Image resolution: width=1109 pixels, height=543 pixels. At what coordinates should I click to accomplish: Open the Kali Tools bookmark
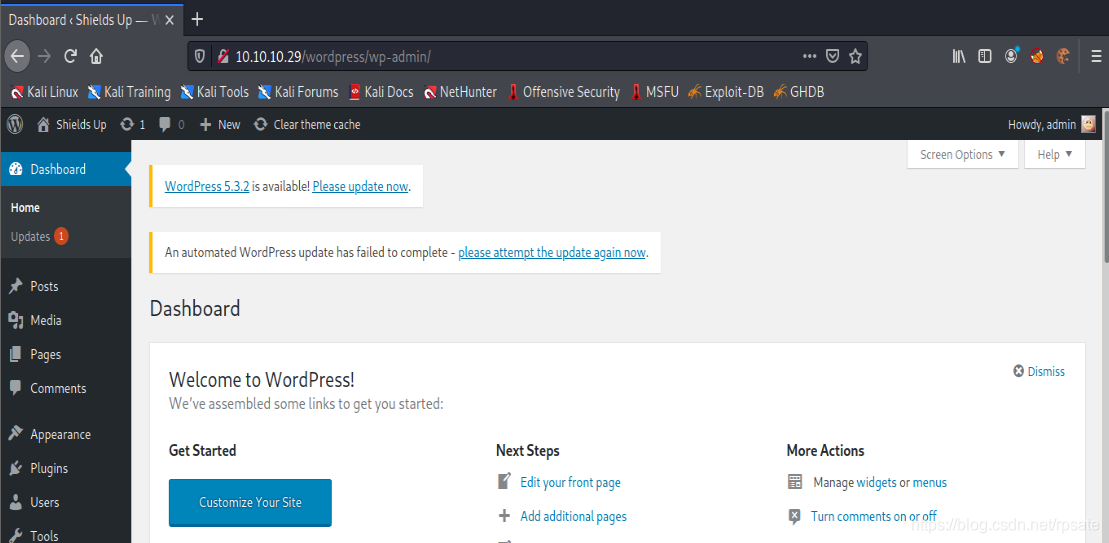tap(214, 92)
